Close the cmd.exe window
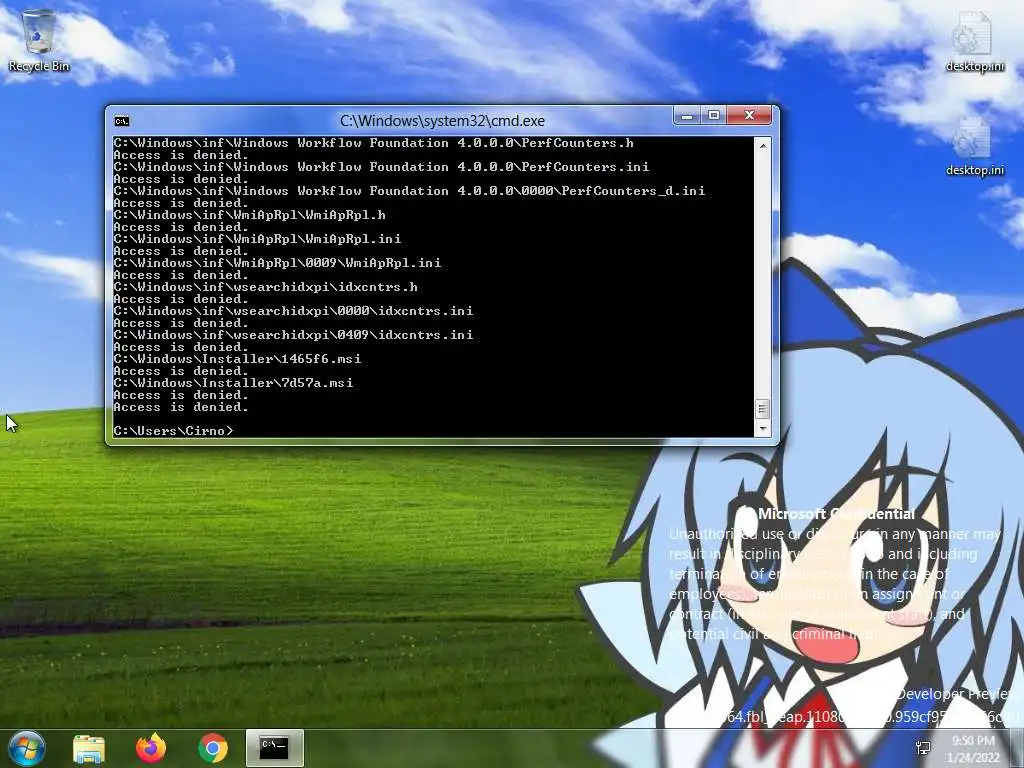 pos(749,116)
